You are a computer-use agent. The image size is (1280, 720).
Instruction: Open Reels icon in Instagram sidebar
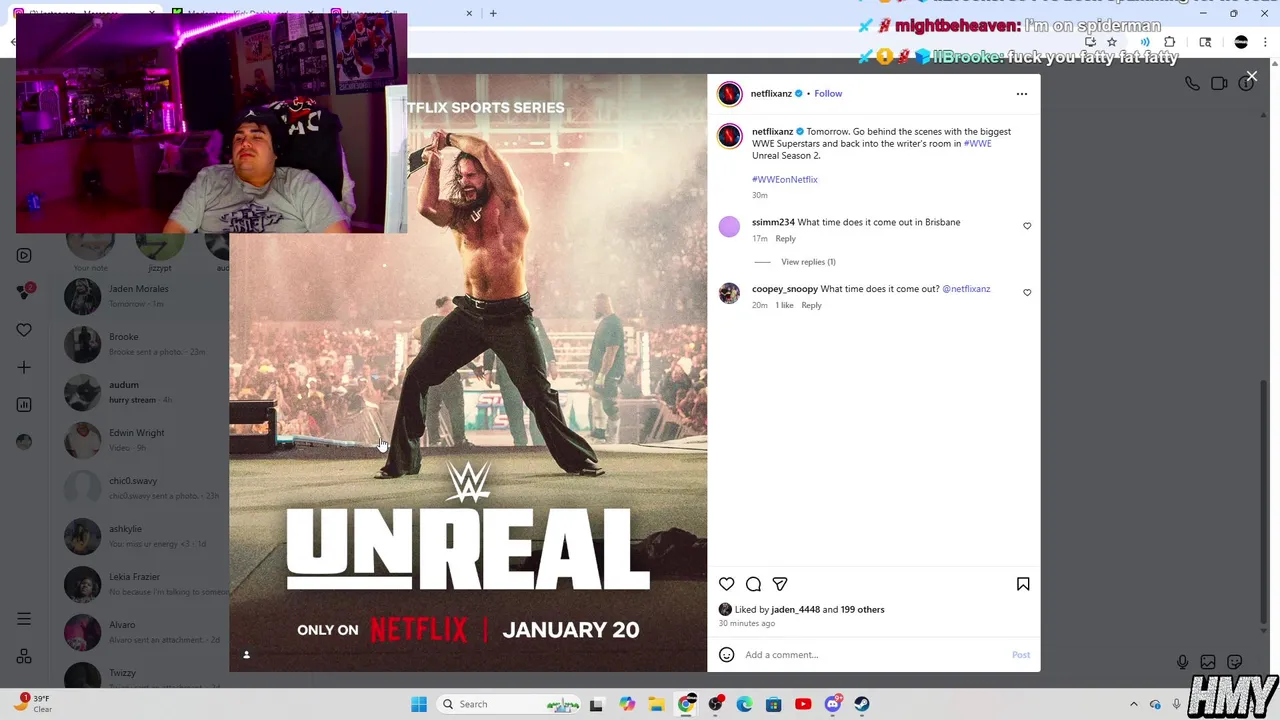coord(24,255)
